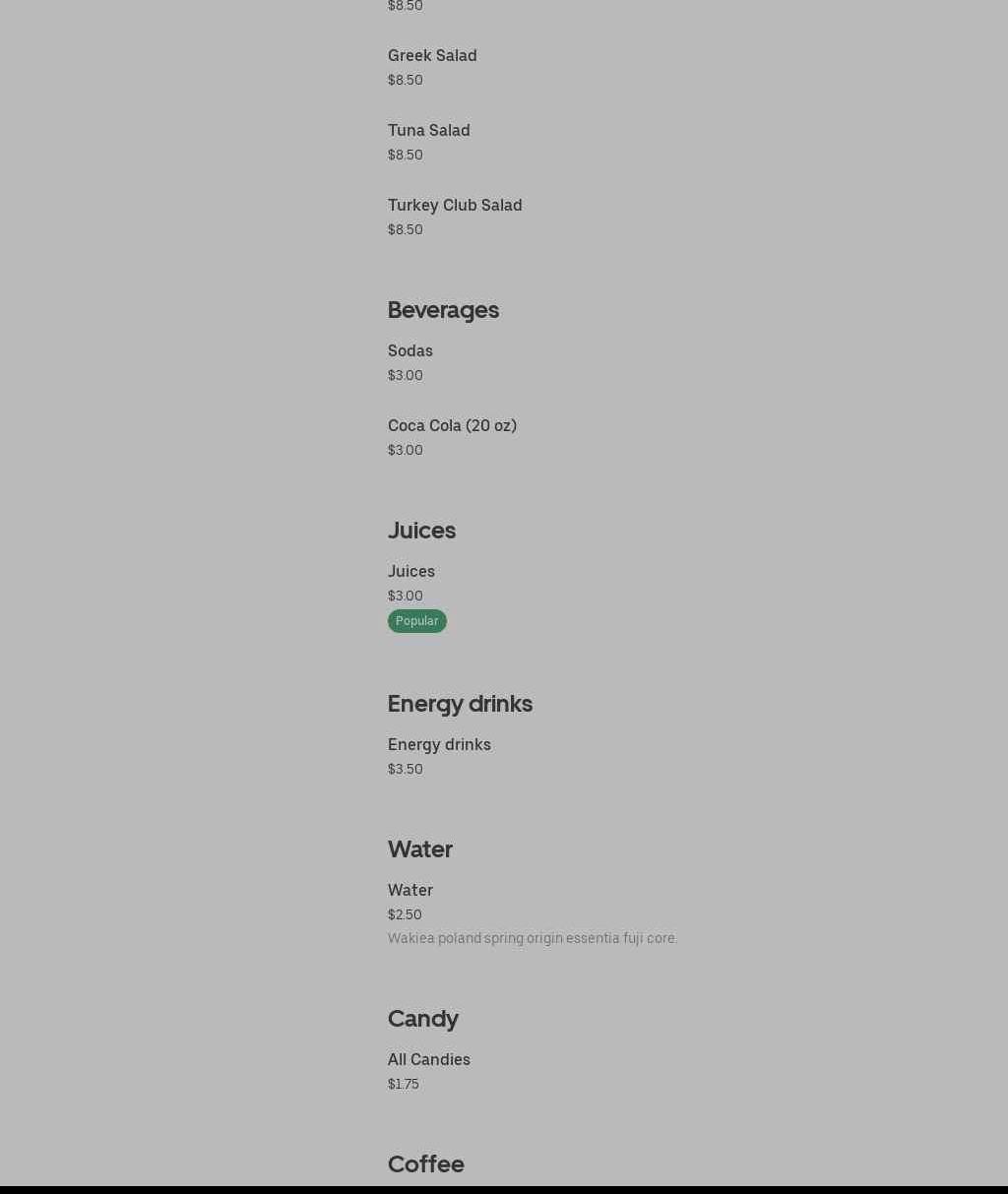1008x1194 pixels.
Task: Open the Juices item, not the heading
Action: pyautogui.click(x=411, y=572)
